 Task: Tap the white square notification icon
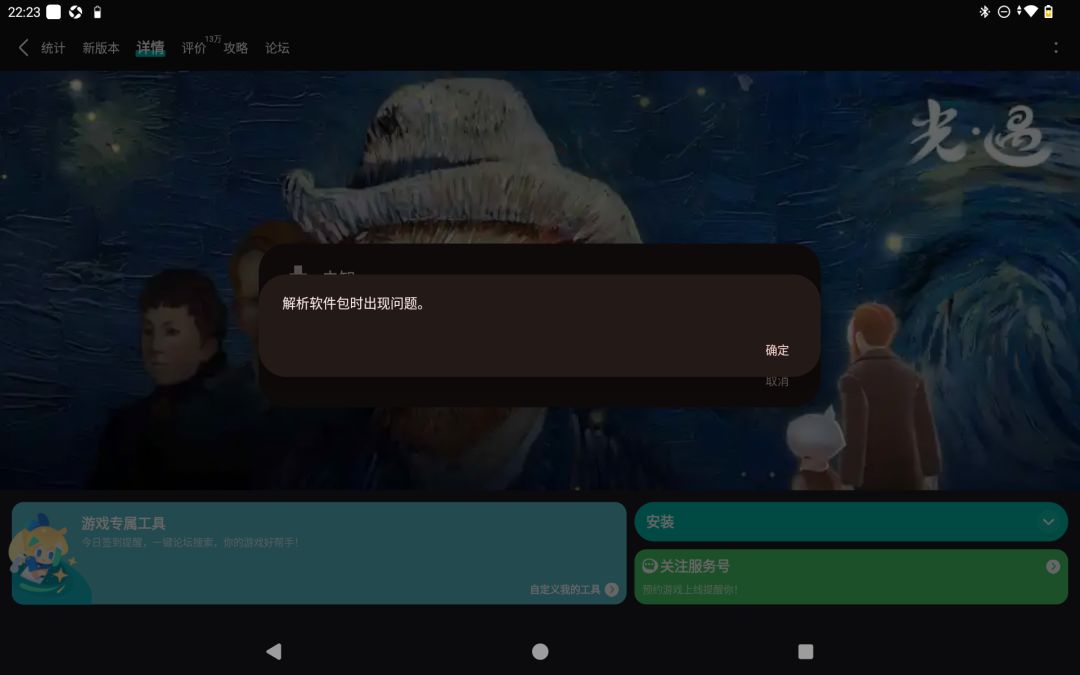(x=53, y=12)
